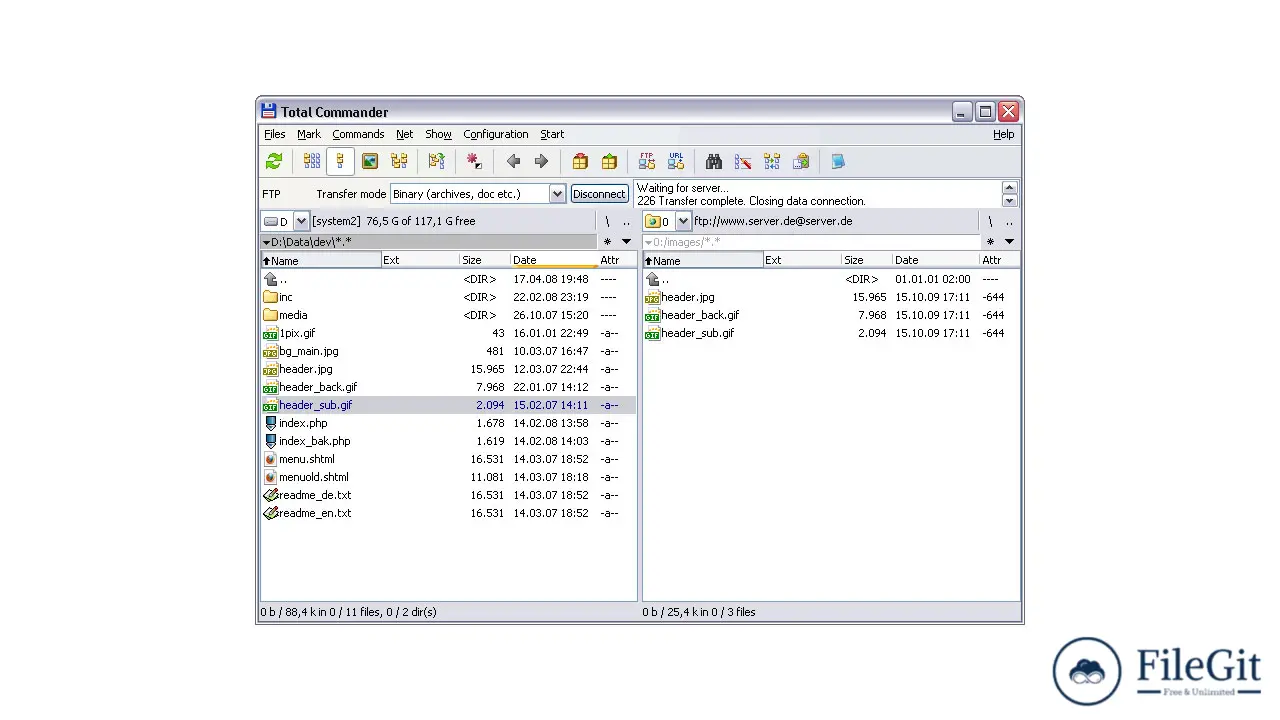This screenshot has width=1280, height=720.
Task: Sort left panel by Date column header
Action: coord(554,260)
